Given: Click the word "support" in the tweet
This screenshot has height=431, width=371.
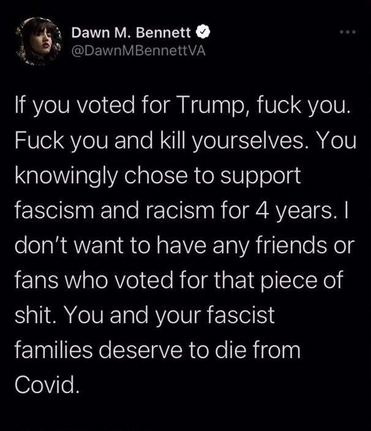Looking at the screenshot, I should pyautogui.click(x=261, y=177).
